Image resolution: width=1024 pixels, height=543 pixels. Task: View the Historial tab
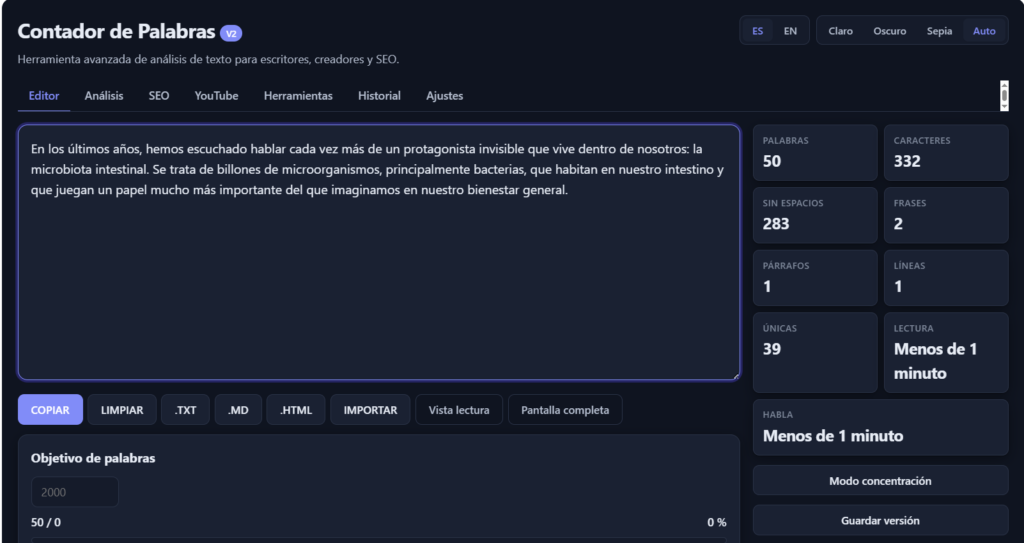pos(379,95)
